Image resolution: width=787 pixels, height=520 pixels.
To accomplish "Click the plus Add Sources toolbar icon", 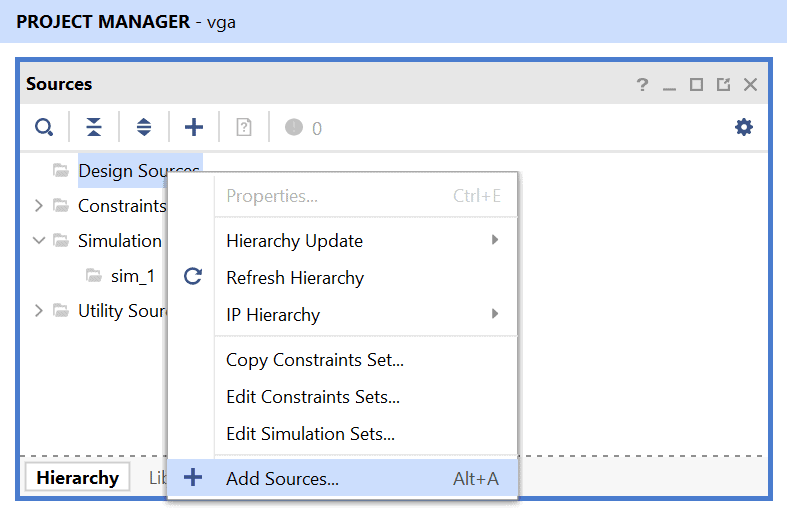I will [194, 128].
